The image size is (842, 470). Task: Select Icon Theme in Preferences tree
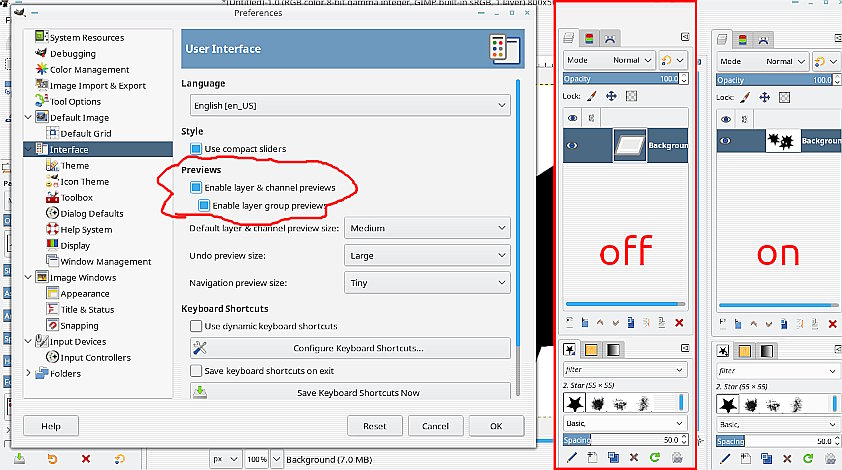coord(84,182)
